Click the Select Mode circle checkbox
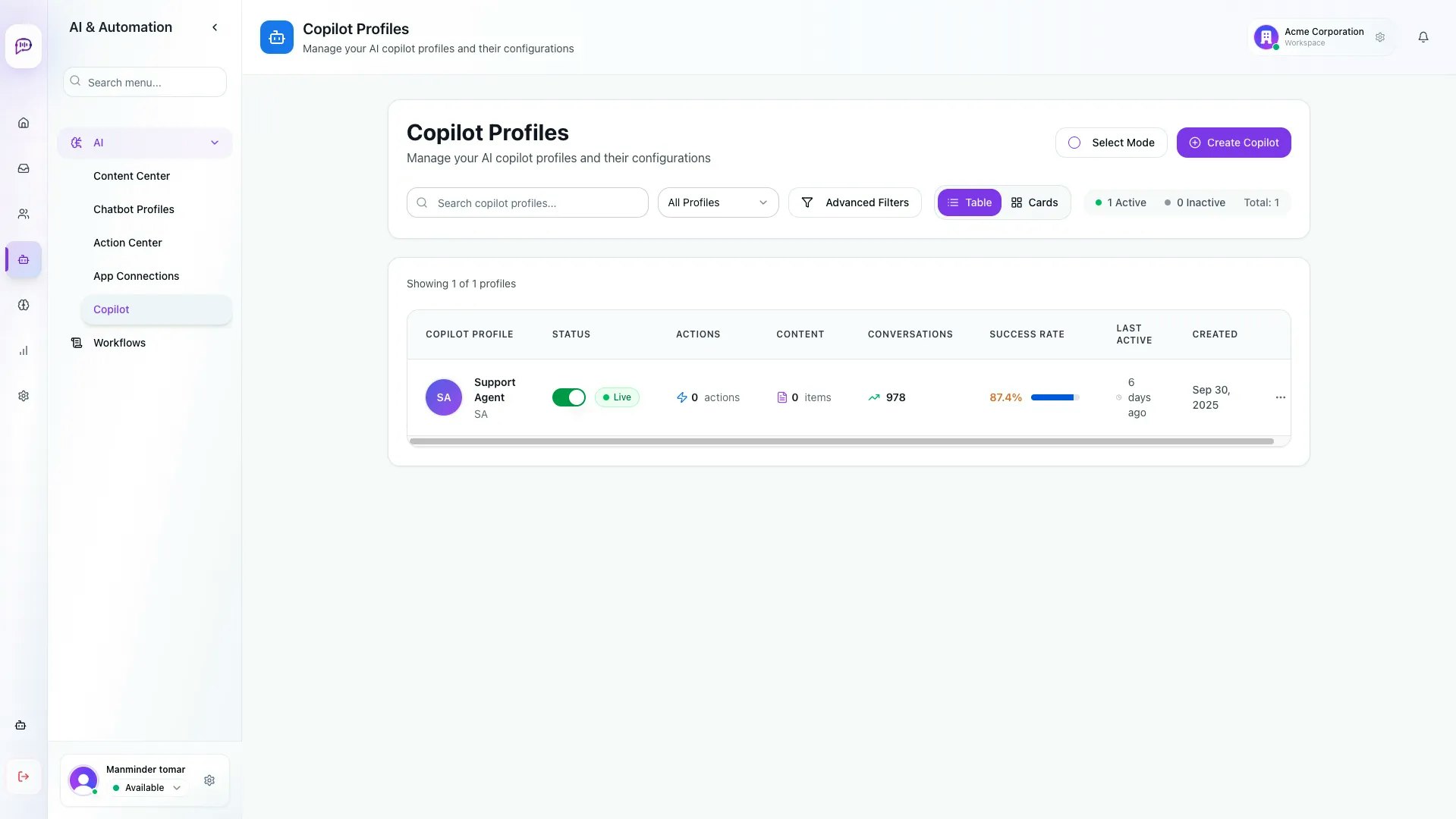Viewport: 1456px width, 819px height. coord(1074,142)
